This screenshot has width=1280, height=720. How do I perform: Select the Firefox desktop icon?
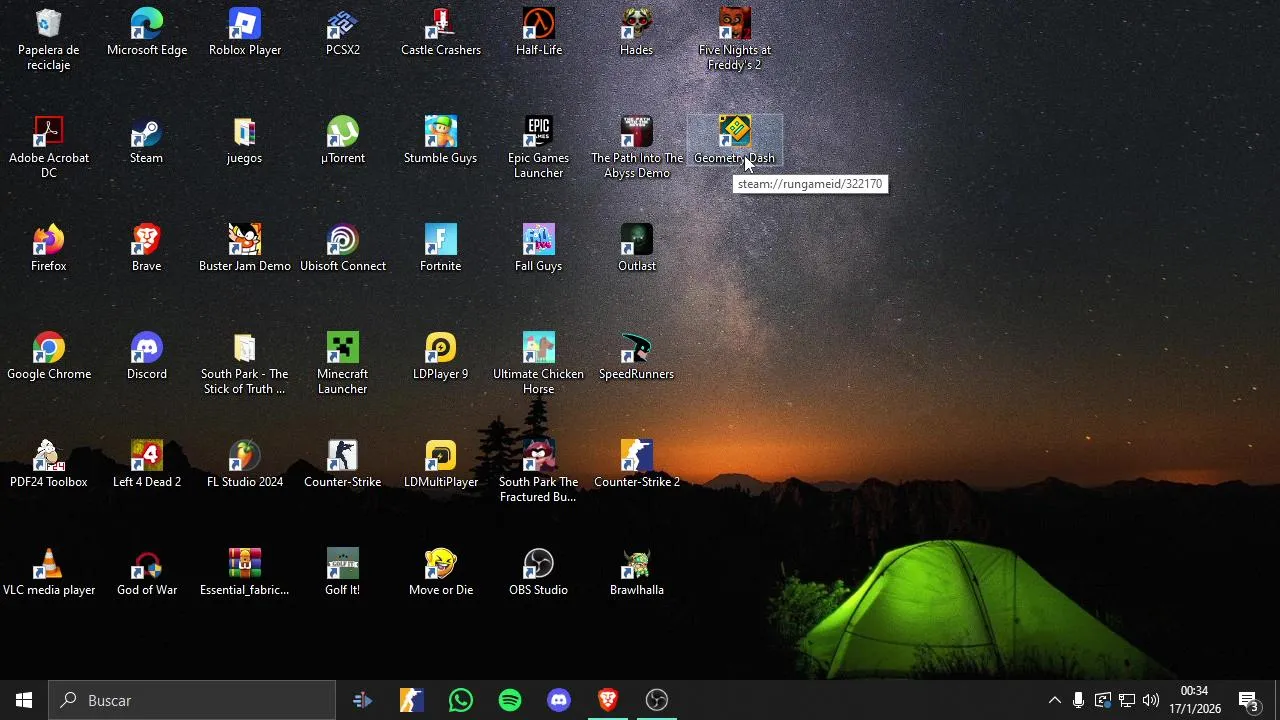tap(48, 249)
